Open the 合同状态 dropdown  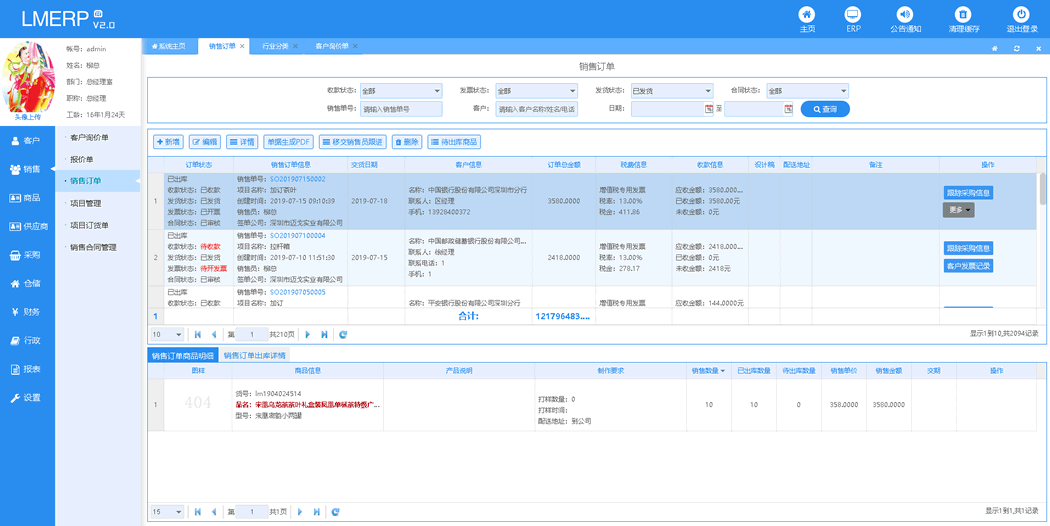click(808, 90)
